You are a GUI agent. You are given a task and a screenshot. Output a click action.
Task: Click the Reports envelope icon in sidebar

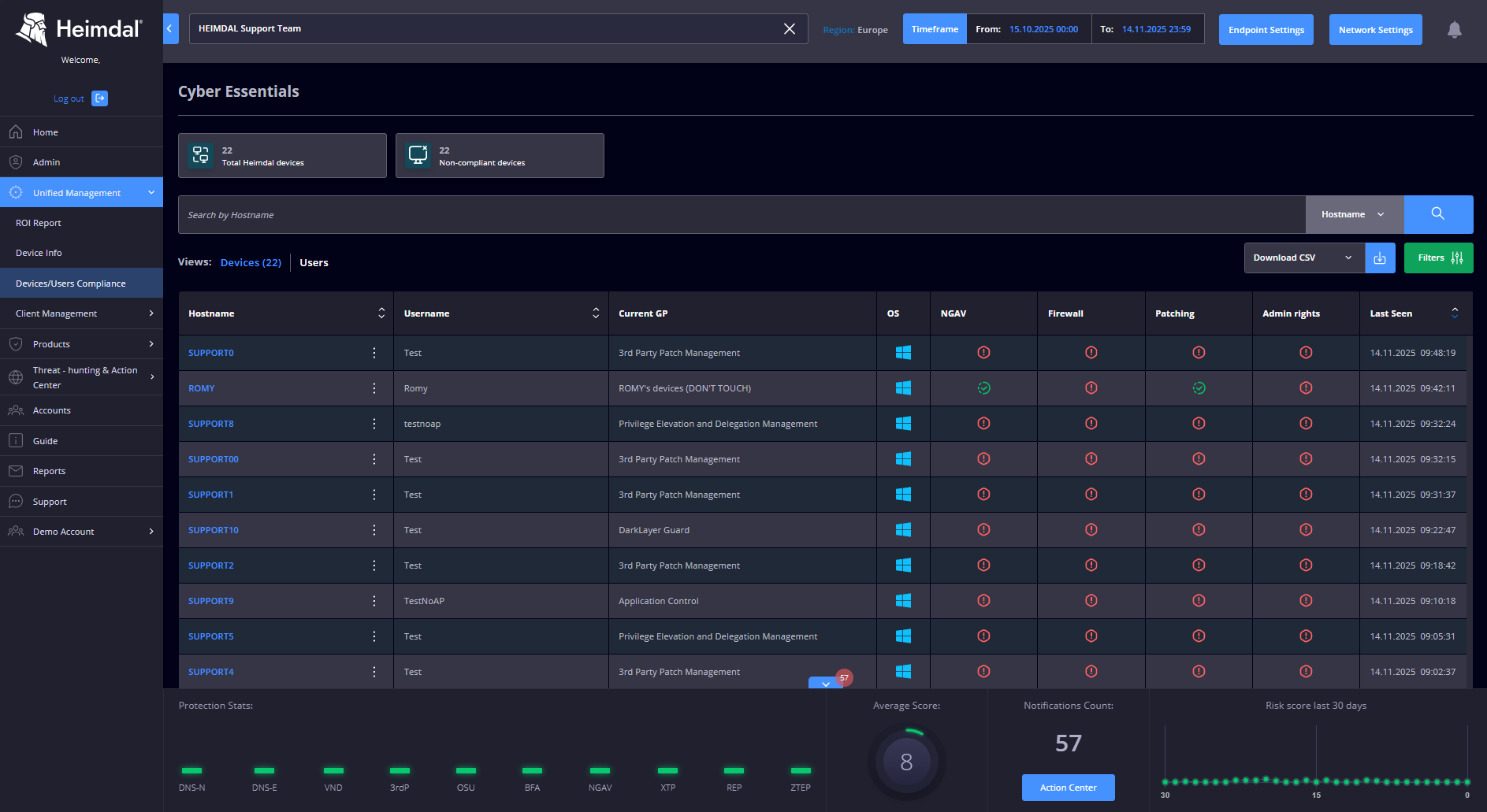point(16,471)
